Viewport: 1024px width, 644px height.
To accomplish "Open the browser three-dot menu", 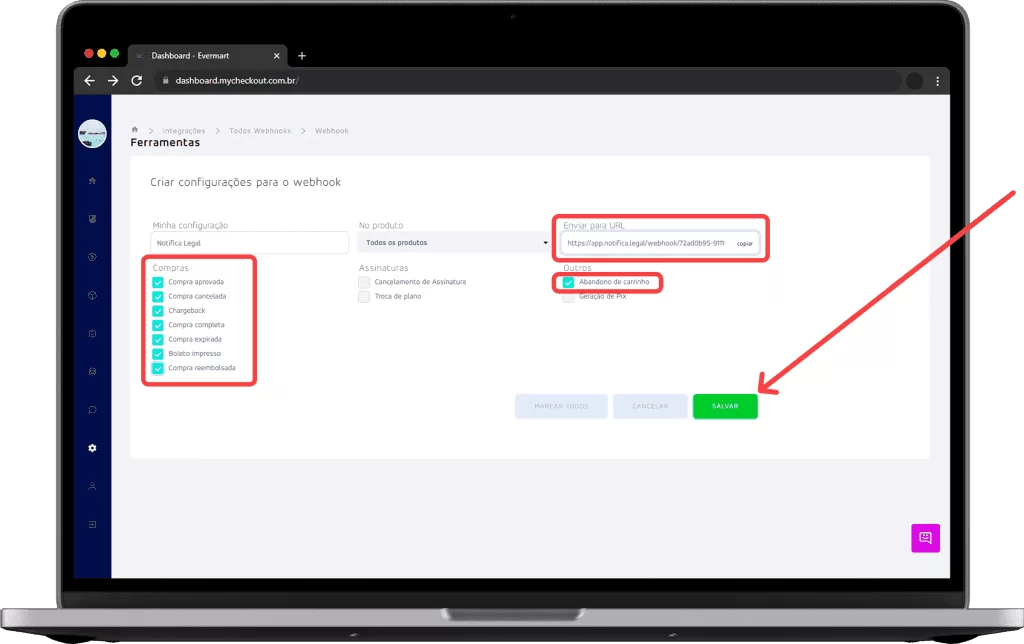I will point(936,81).
